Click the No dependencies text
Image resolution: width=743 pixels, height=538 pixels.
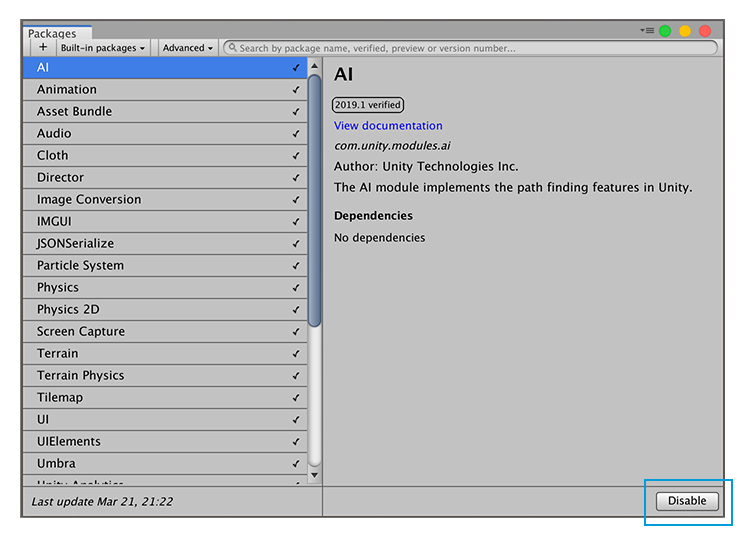[x=380, y=237]
